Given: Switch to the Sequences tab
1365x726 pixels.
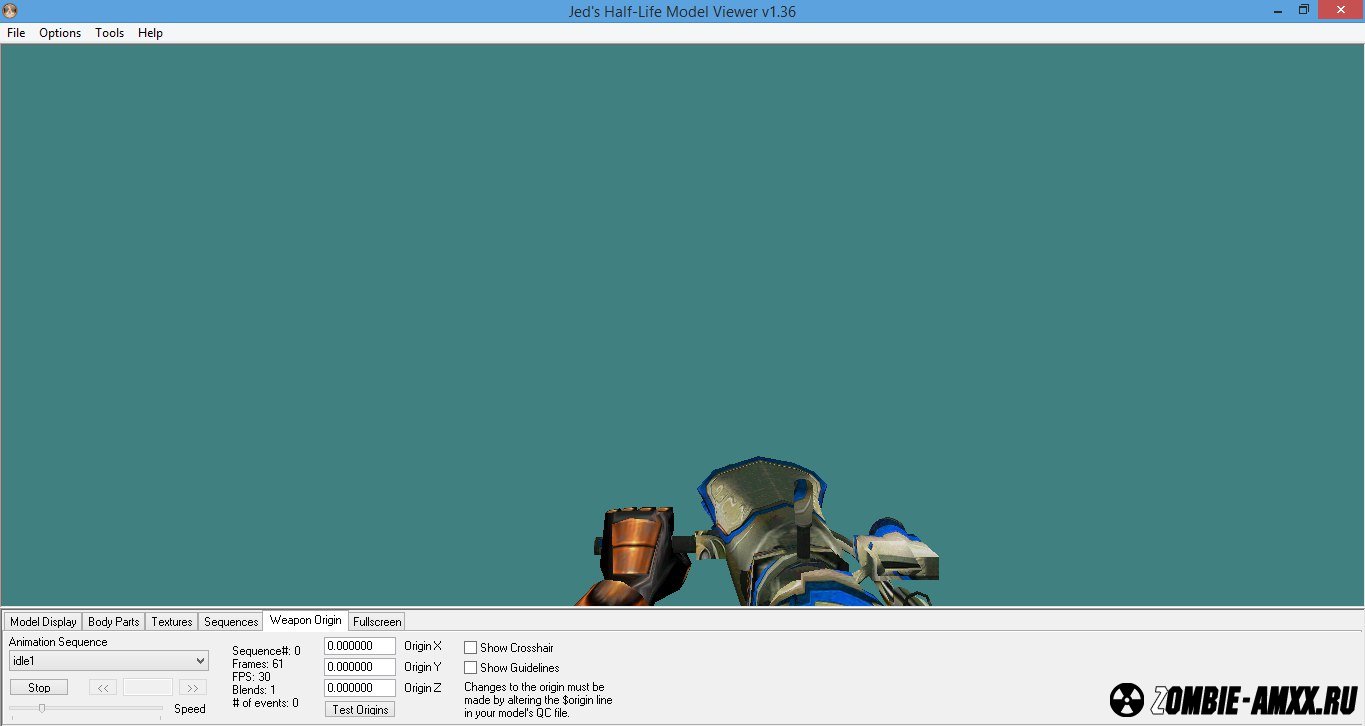Looking at the screenshot, I should [231, 621].
